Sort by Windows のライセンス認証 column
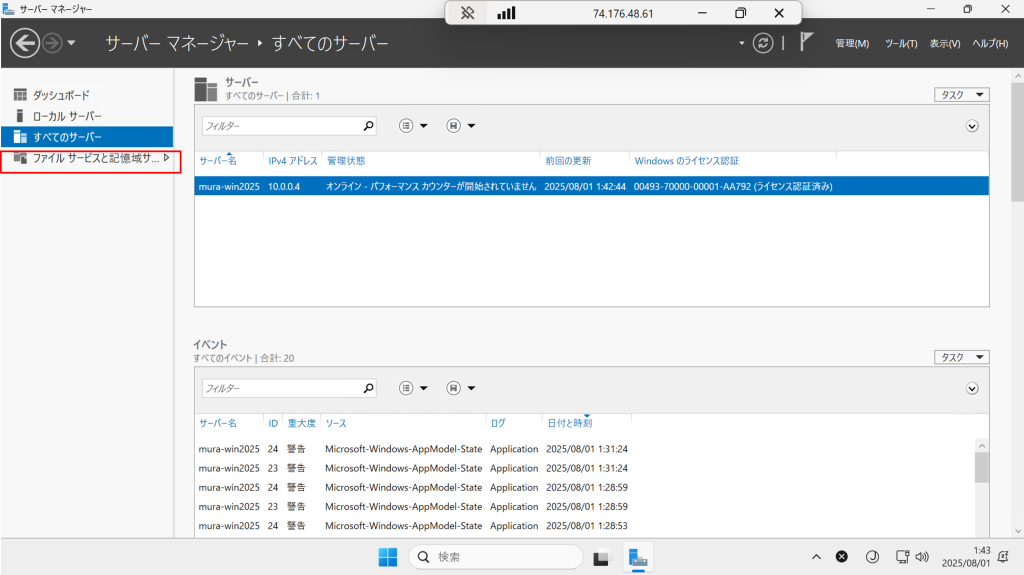This screenshot has height=575, width=1024. coord(686,161)
